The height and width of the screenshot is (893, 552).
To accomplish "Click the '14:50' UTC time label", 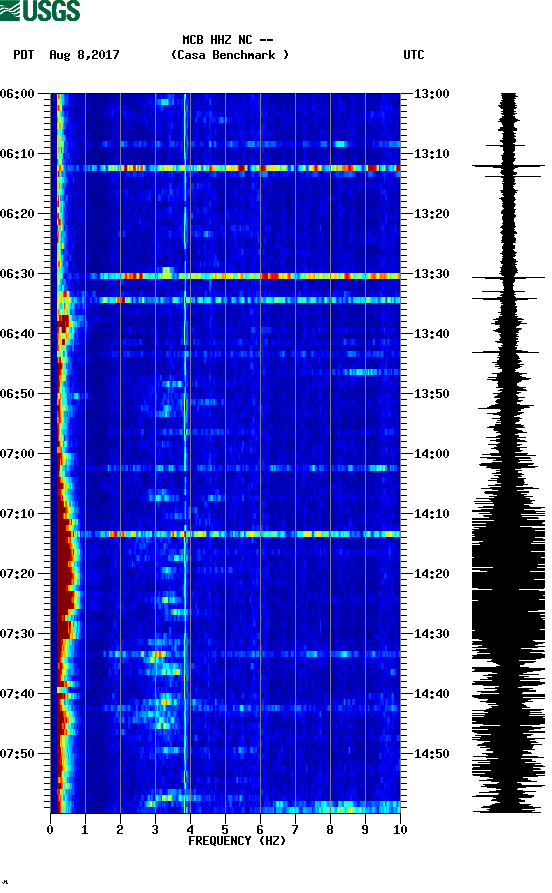I will click(x=431, y=753).
